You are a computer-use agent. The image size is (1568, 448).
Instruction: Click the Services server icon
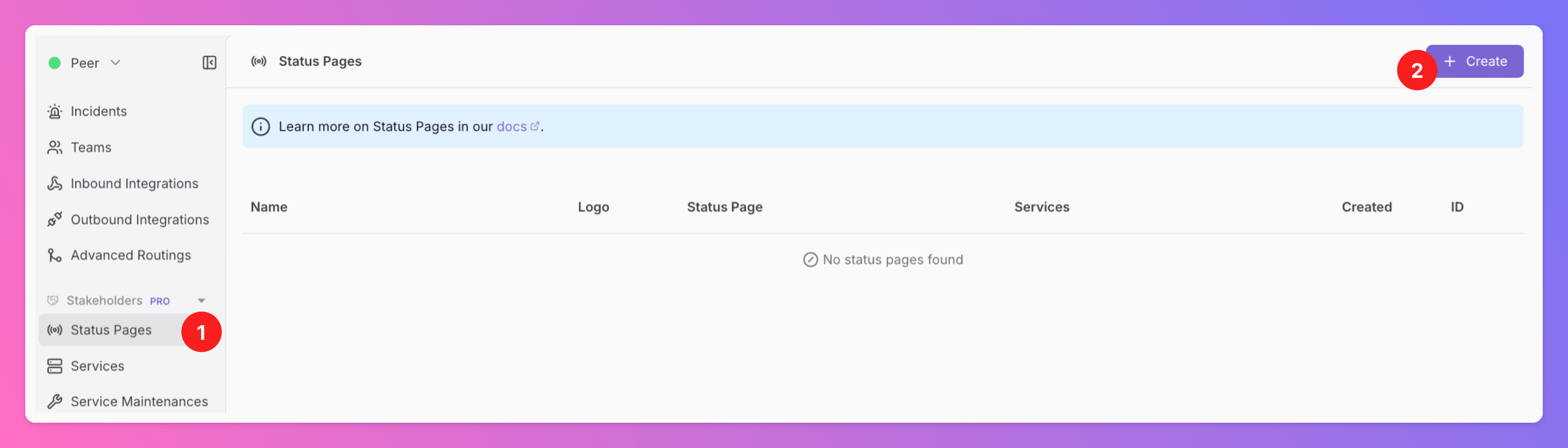pos(55,366)
